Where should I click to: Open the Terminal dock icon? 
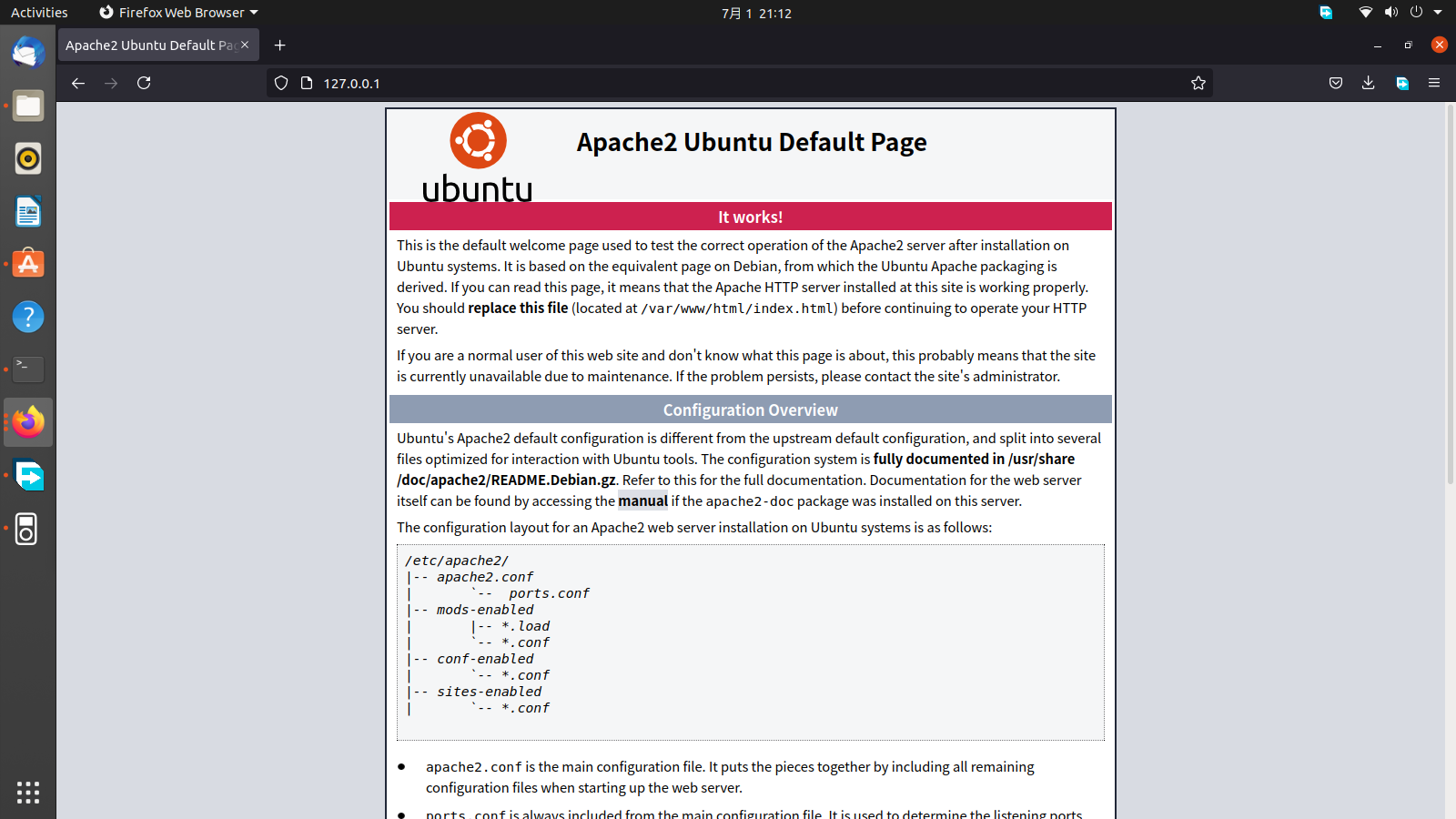click(28, 369)
